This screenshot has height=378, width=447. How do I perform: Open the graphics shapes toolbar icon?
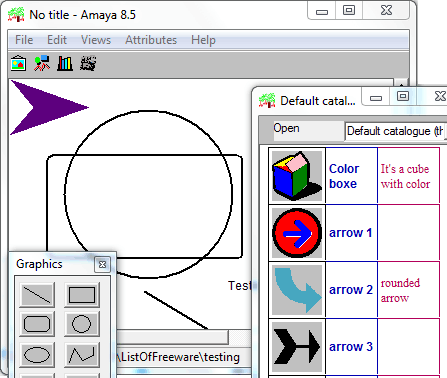[x=42, y=63]
